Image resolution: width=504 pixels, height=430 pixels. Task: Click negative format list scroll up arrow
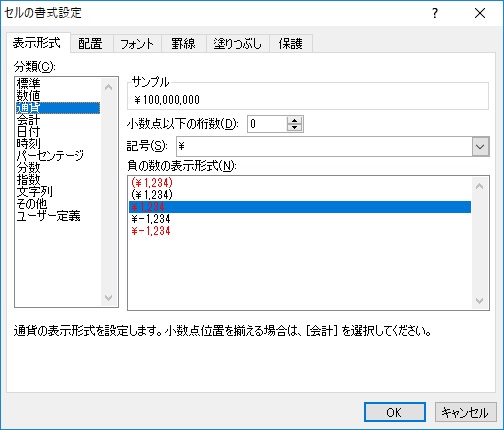click(x=480, y=186)
